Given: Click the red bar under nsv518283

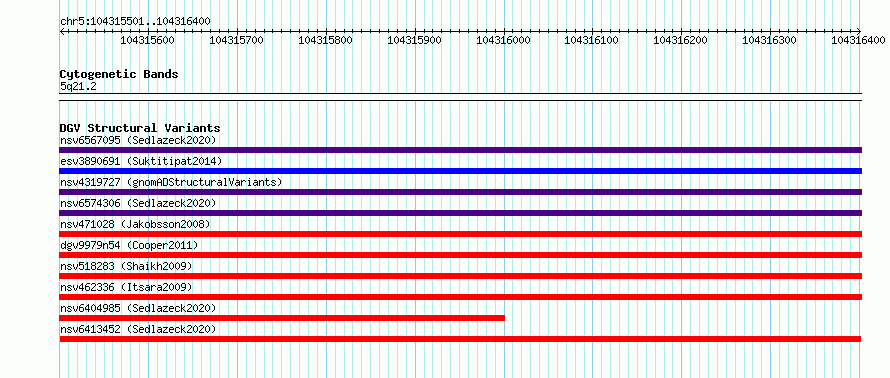Looking at the screenshot, I should click(x=461, y=276).
